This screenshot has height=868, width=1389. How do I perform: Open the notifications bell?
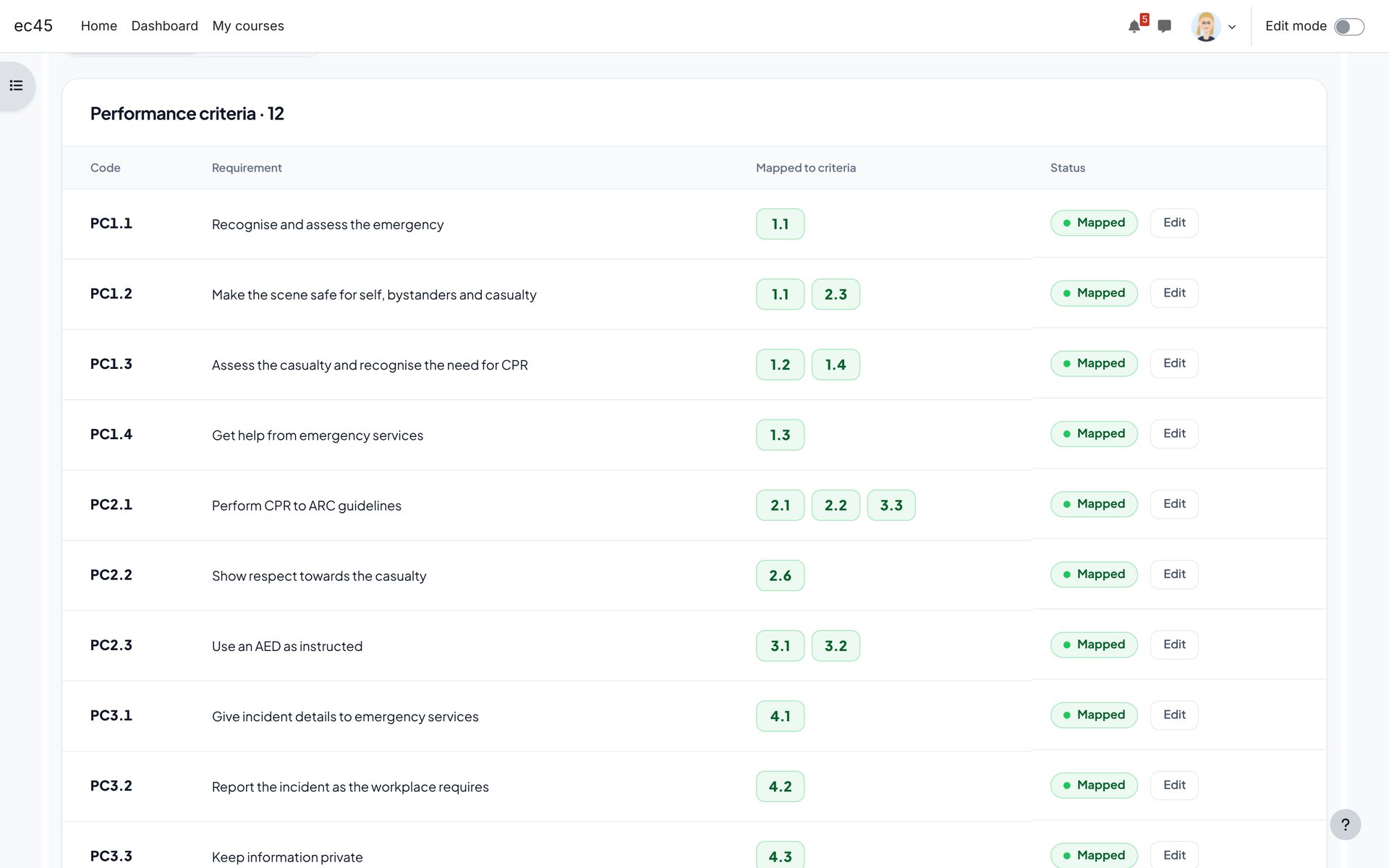coord(1134,27)
